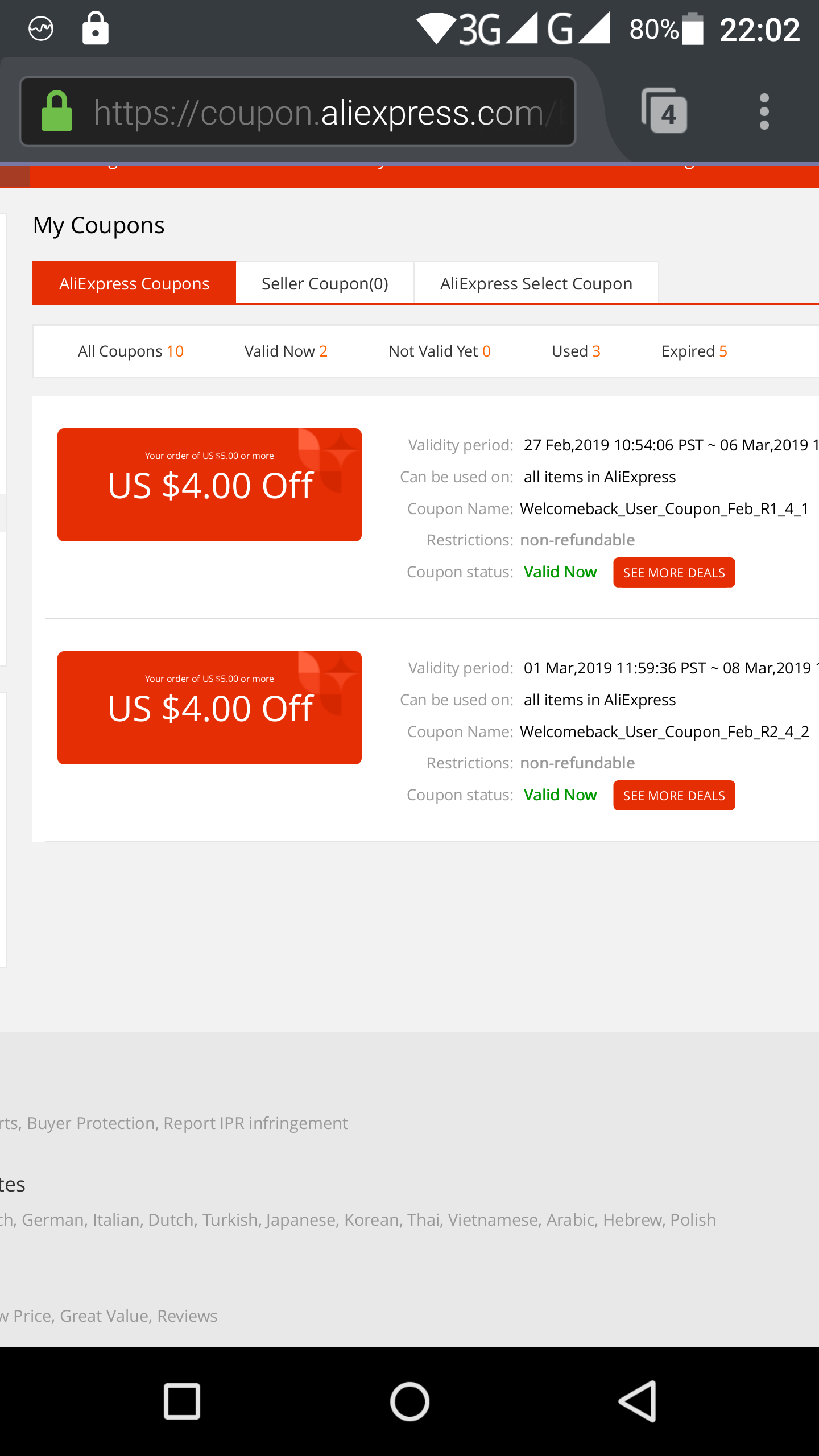The width and height of the screenshot is (819, 1456).
Task: Switch to the Seller Coupon(0) tab
Action: (x=325, y=283)
